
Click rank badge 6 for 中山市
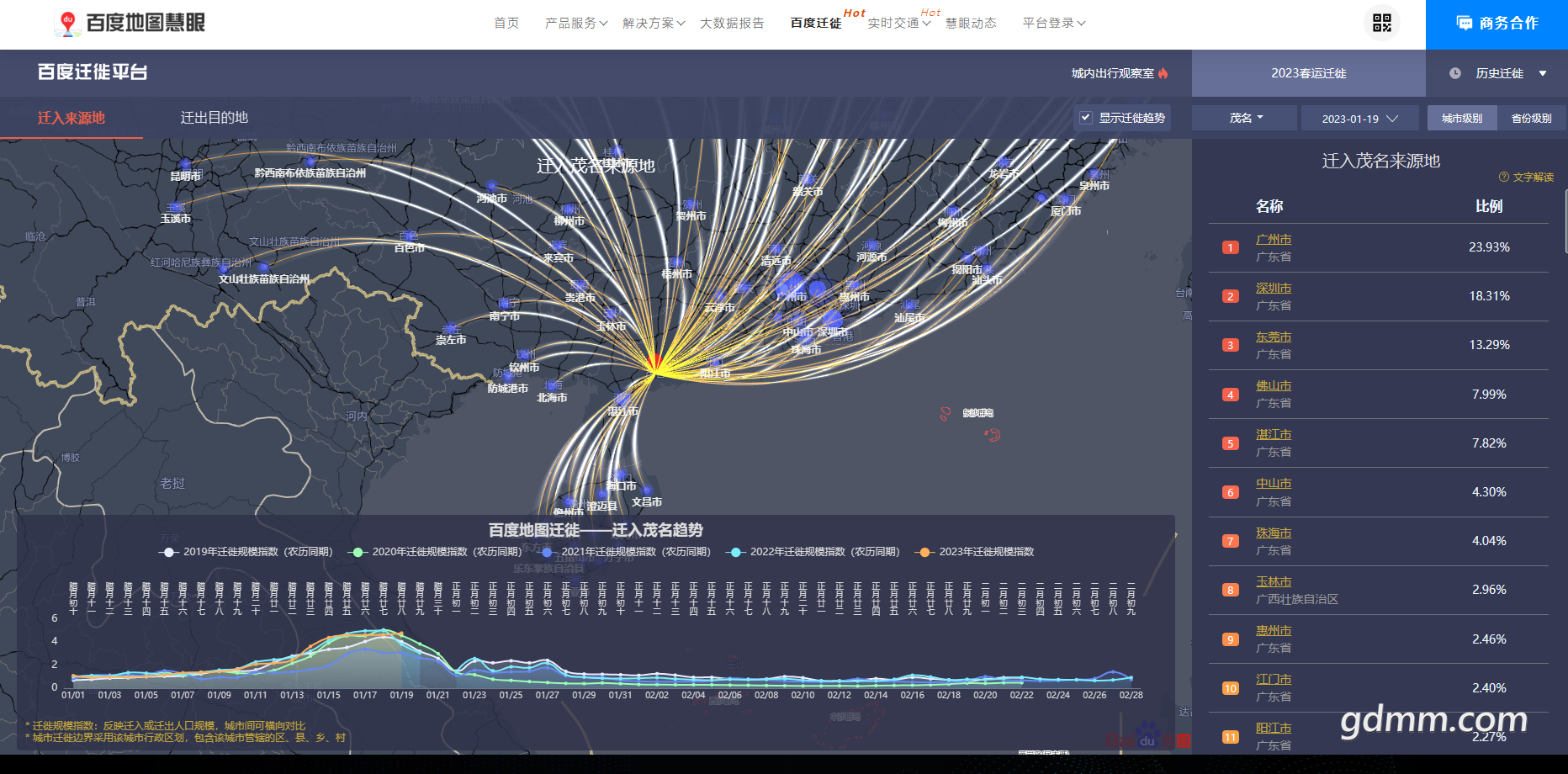click(x=1231, y=492)
